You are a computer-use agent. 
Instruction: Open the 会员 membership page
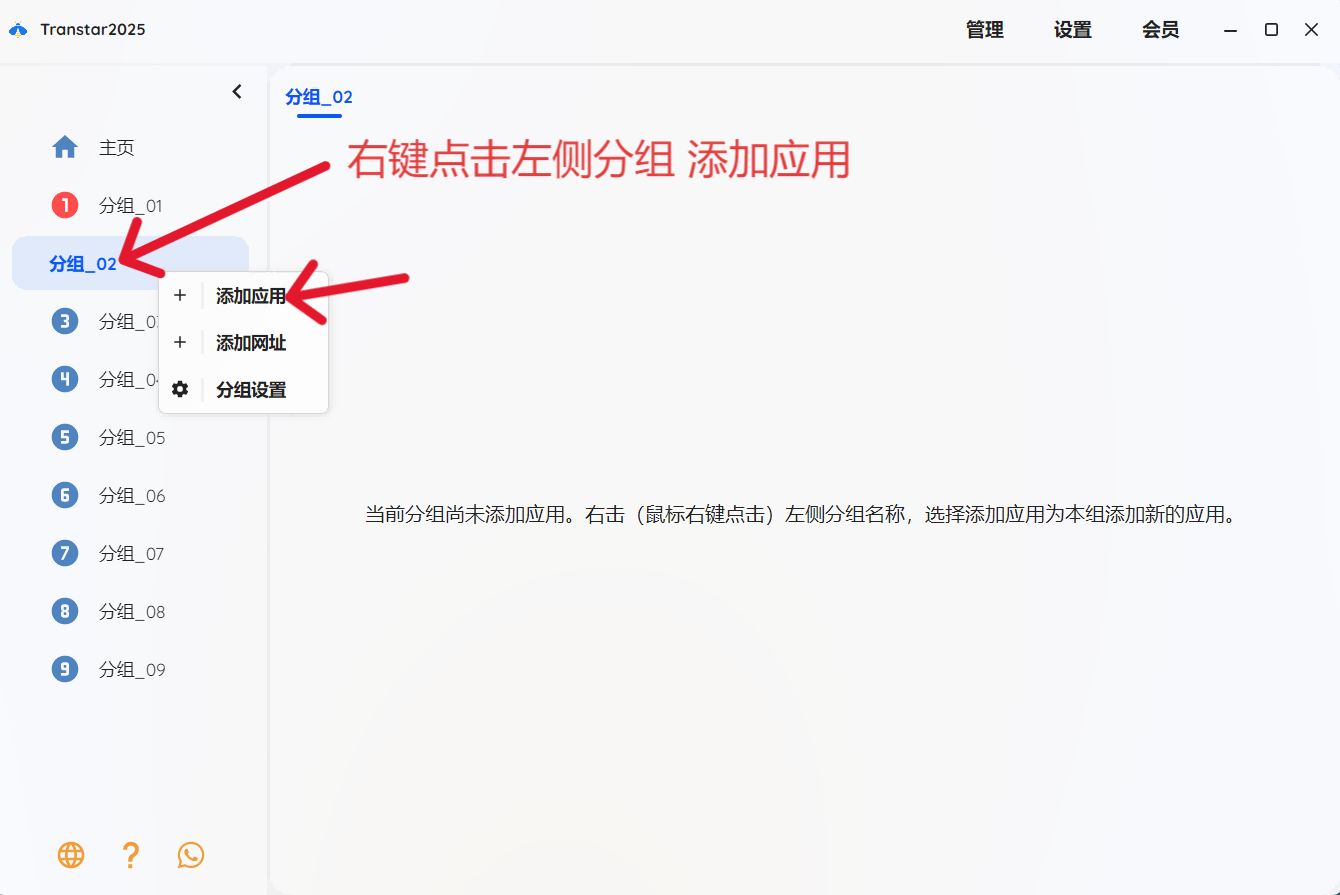coord(1160,30)
